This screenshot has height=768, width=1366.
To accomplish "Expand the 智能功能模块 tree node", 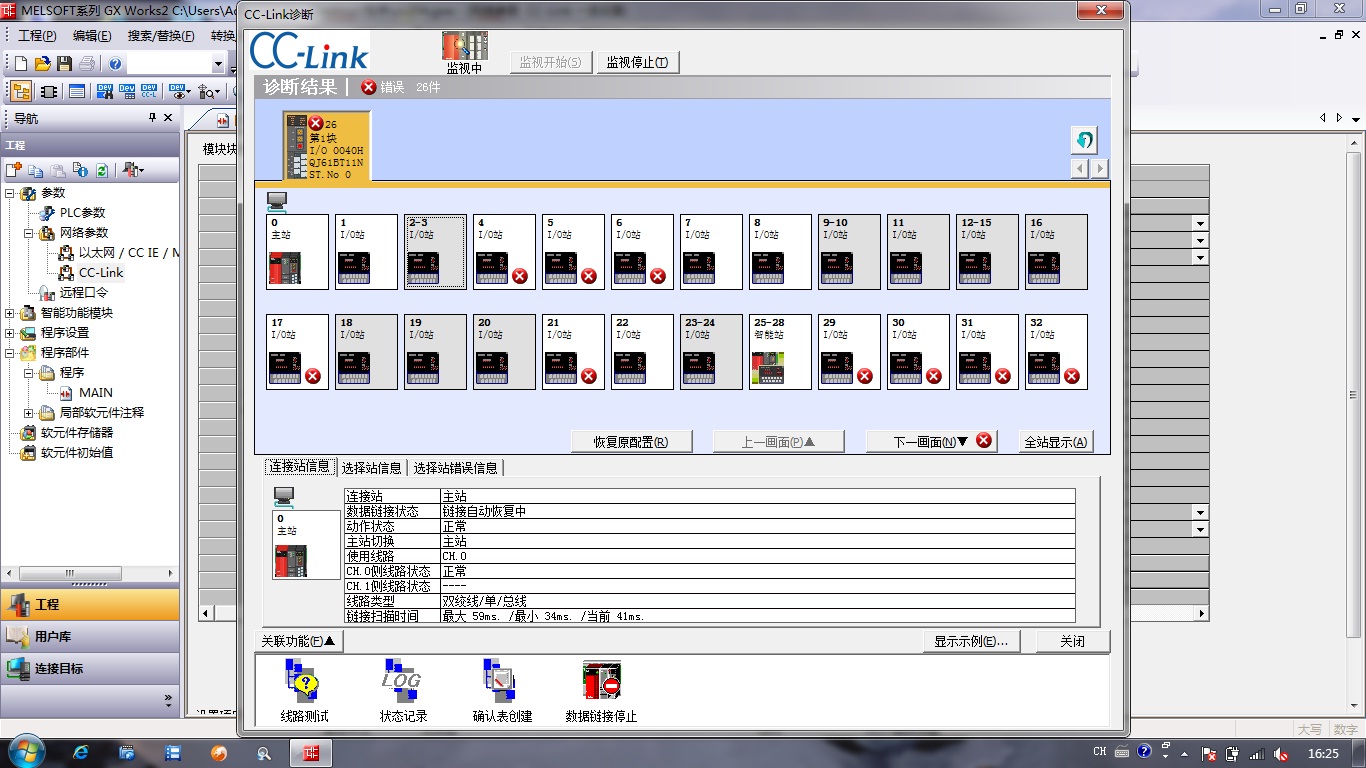I will point(10,313).
